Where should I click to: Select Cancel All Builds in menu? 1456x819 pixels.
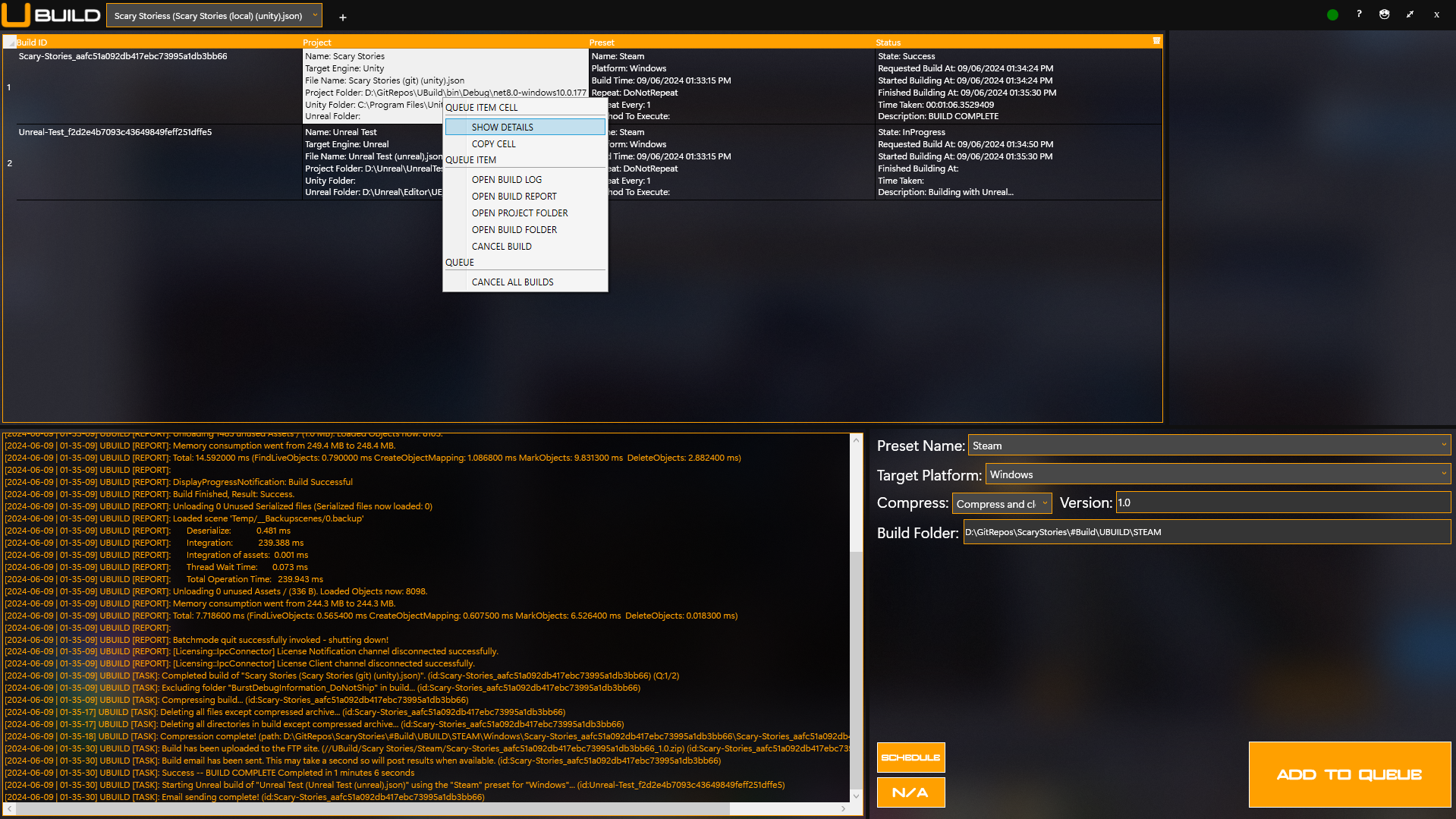pyautogui.click(x=512, y=282)
